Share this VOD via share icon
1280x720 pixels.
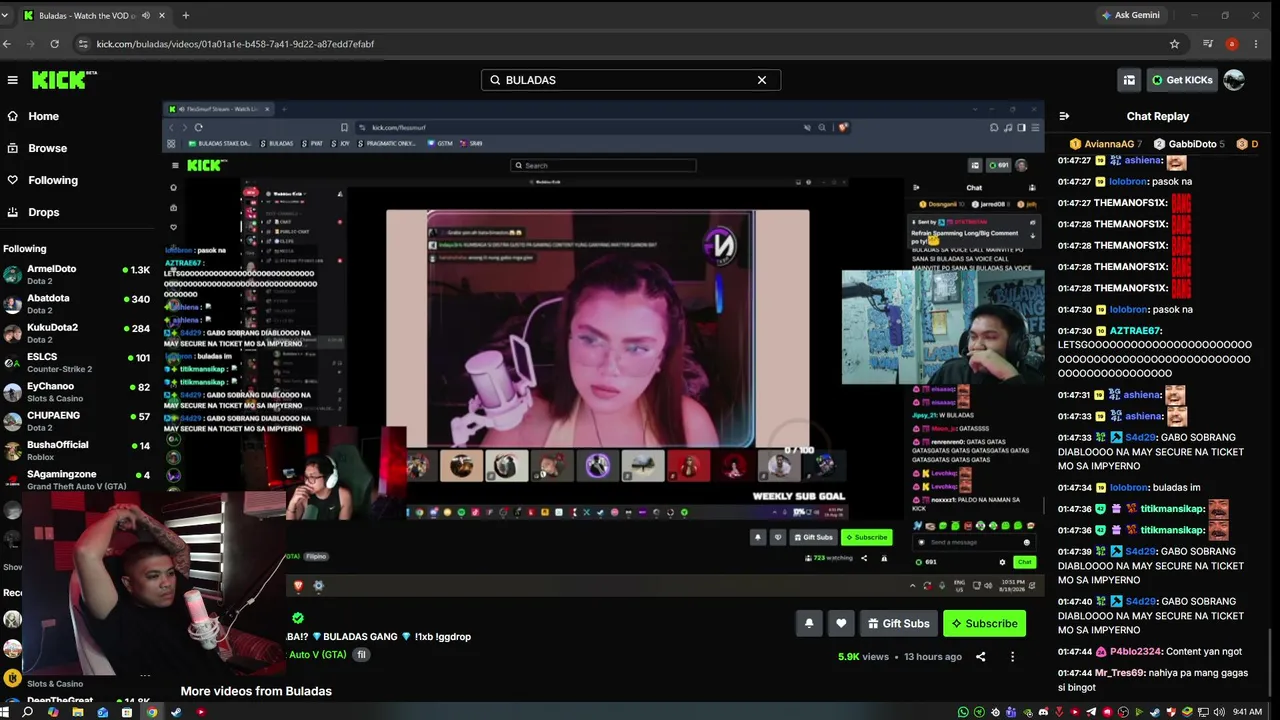coord(980,657)
